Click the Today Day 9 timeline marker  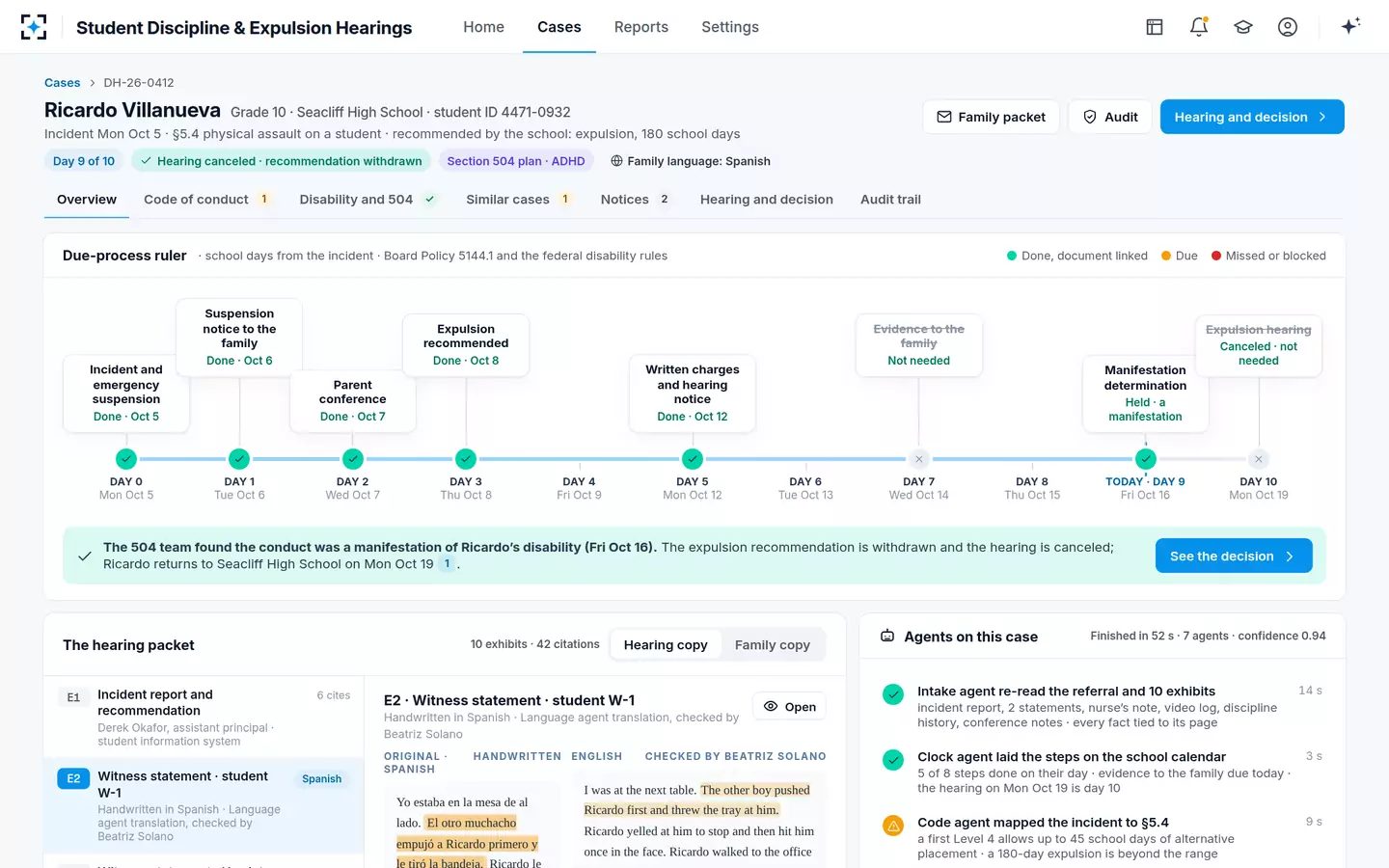pyautogui.click(x=1146, y=459)
